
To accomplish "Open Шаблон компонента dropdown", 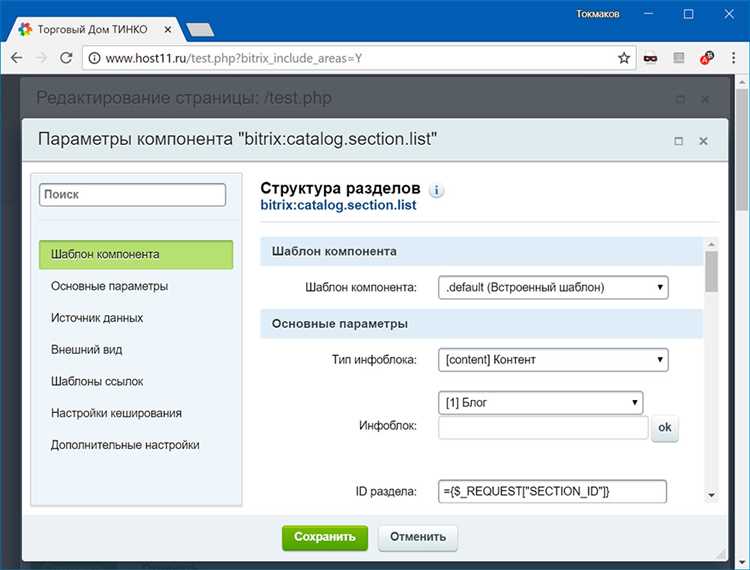I will click(x=553, y=287).
